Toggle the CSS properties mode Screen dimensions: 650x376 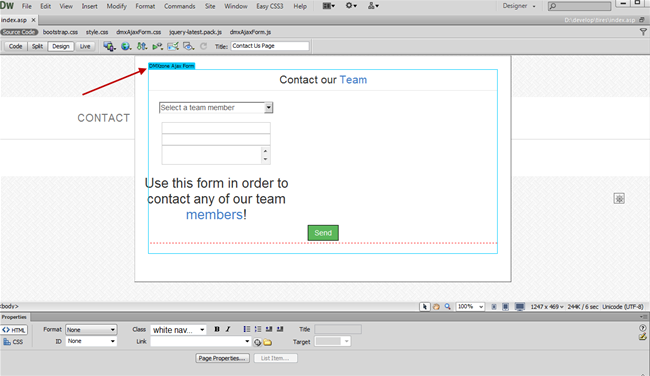(x=14, y=342)
